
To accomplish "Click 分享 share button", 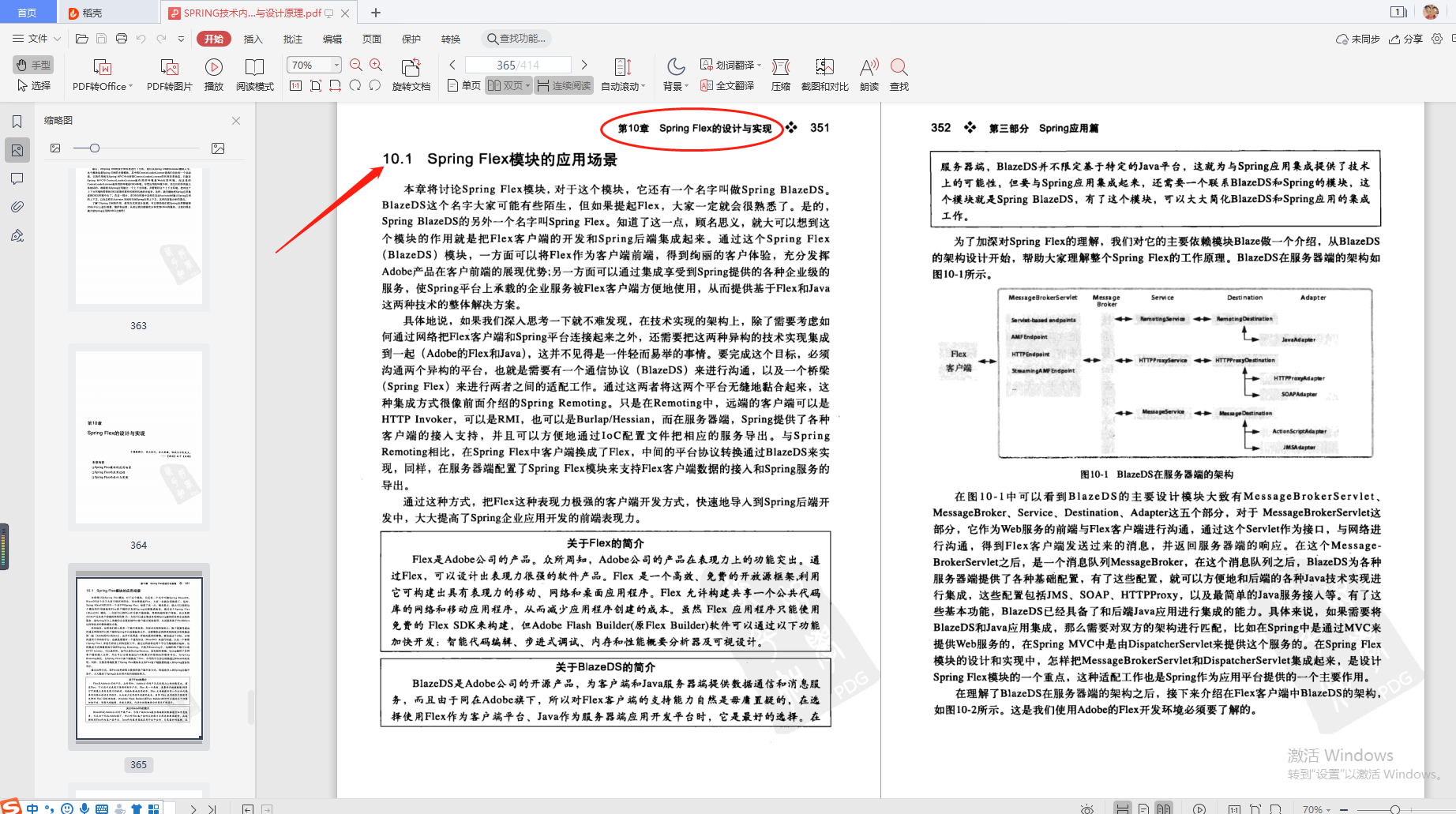I will tap(1406, 39).
